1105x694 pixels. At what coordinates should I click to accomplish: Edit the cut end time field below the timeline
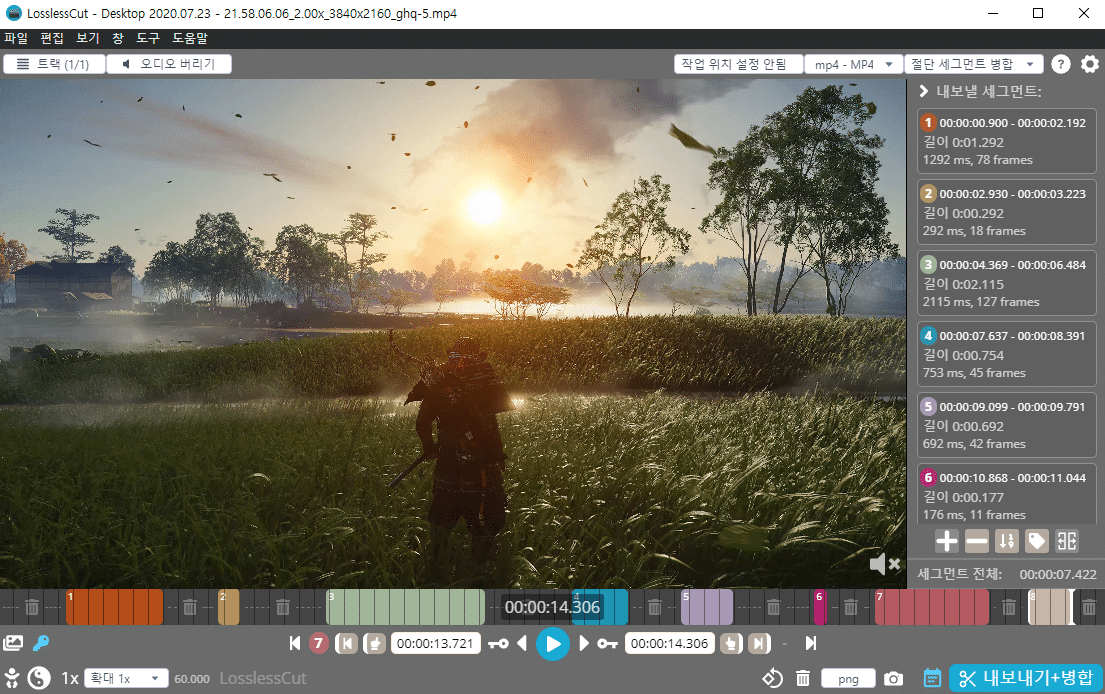[x=669, y=643]
